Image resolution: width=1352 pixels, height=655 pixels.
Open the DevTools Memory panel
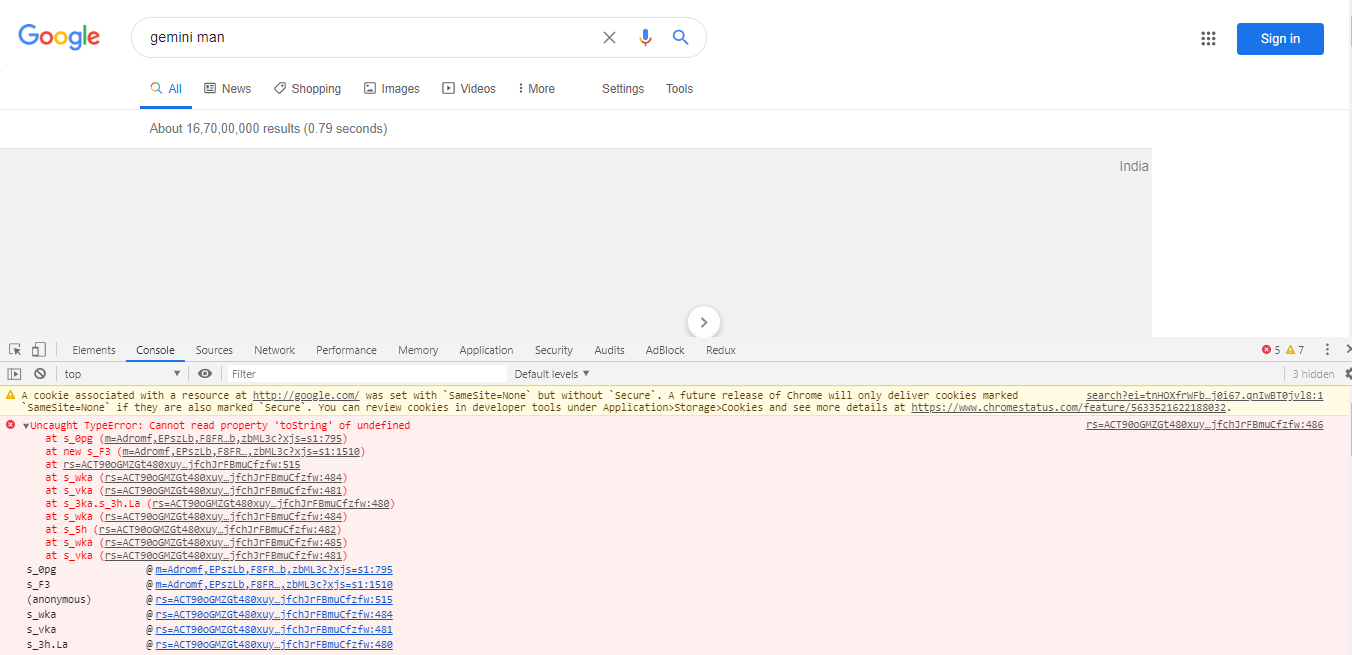(418, 350)
